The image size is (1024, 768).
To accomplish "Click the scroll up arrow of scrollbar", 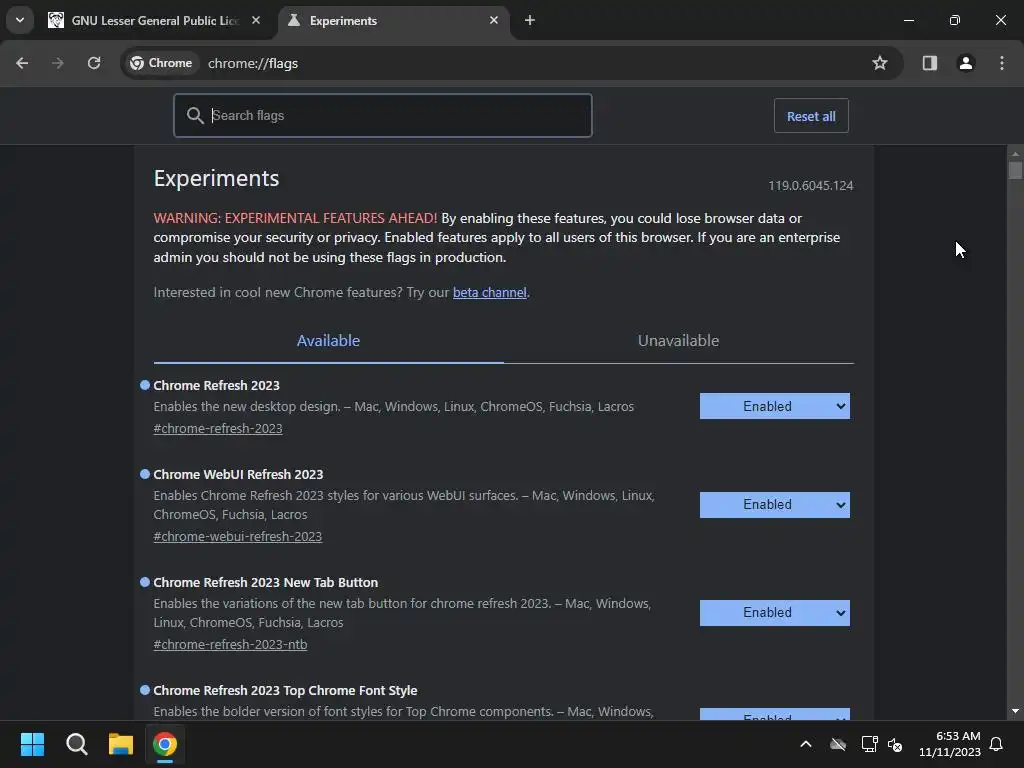I will click(x=1015, y=153).
